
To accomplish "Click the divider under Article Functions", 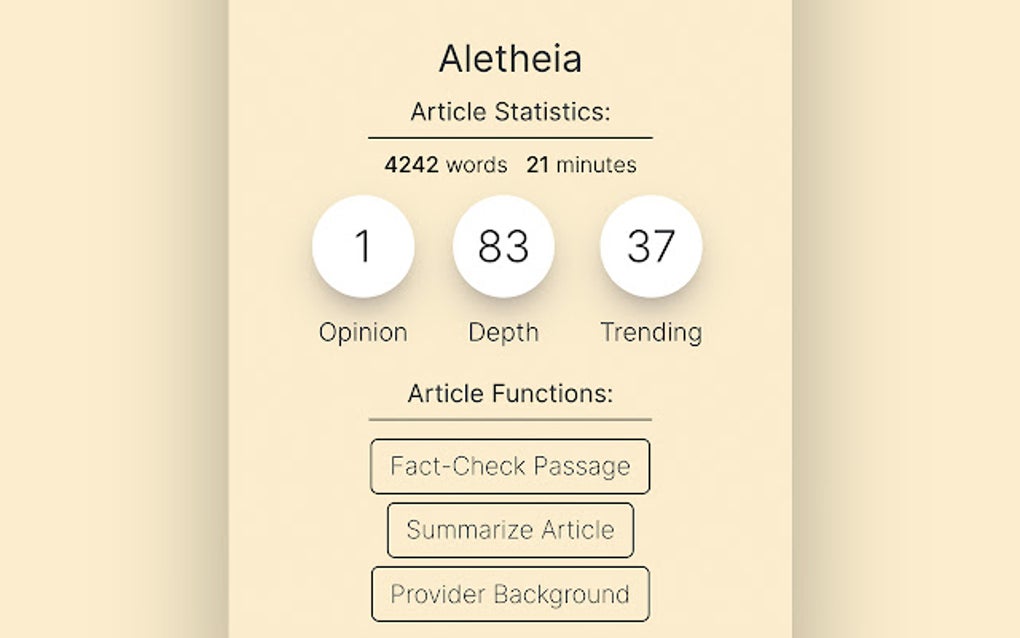I will click(x=510, y=418).
